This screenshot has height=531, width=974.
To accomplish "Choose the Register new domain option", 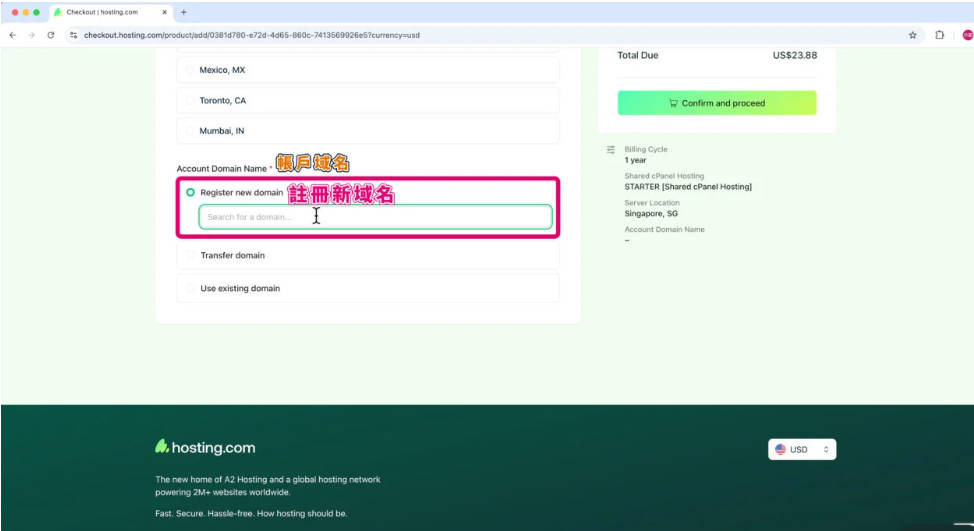I will [x=190, y=193].
